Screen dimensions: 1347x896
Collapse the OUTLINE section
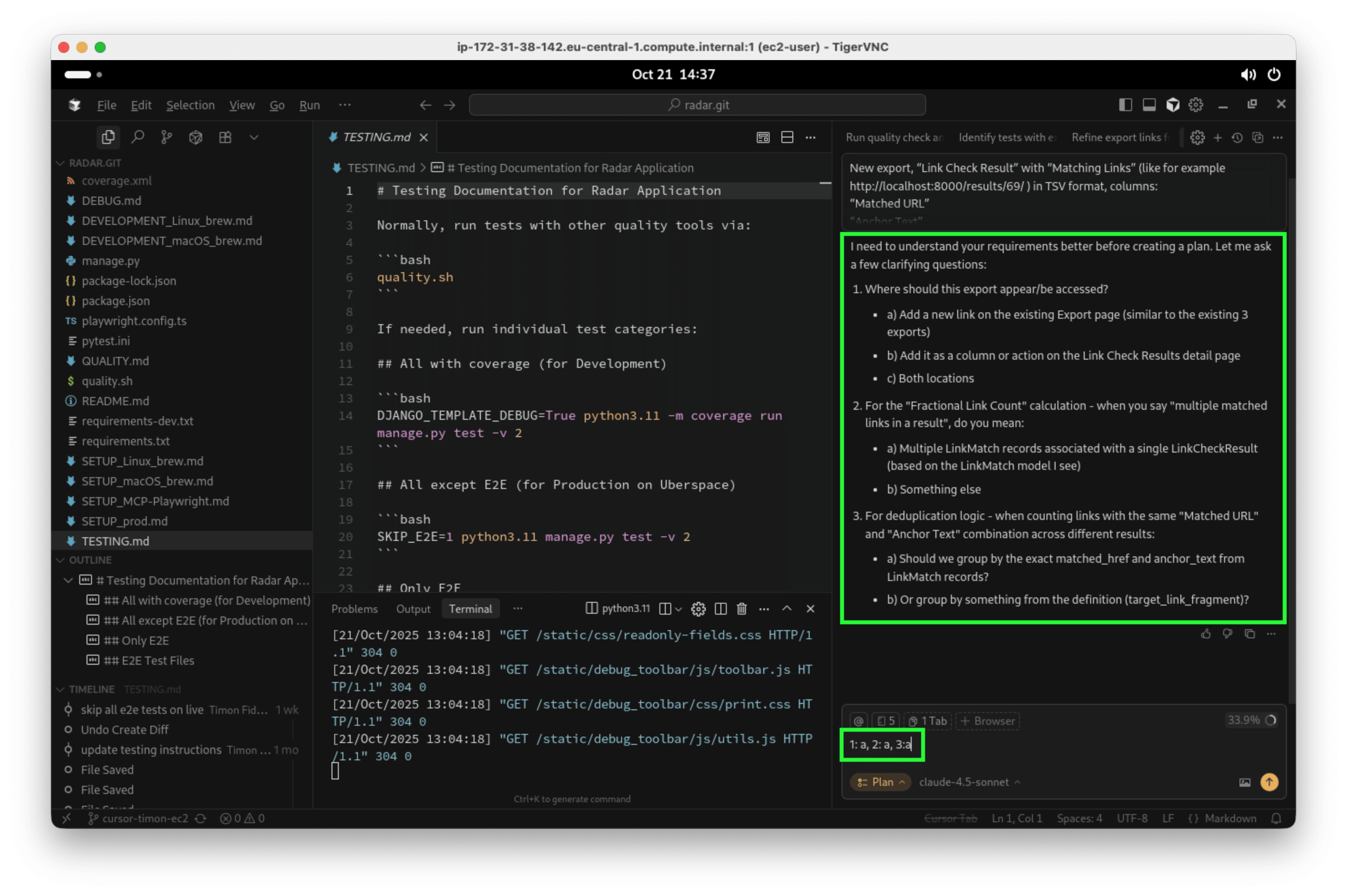point(90,560)
